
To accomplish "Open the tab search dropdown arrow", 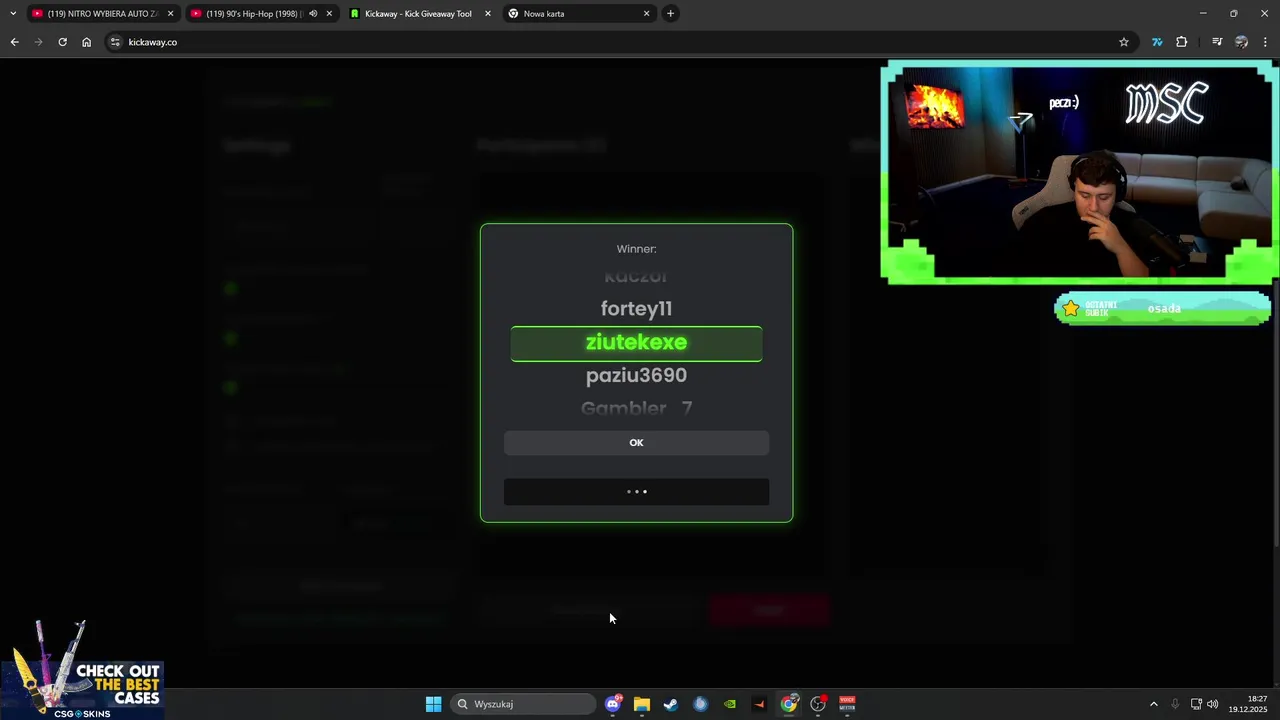I will (12, 14).
